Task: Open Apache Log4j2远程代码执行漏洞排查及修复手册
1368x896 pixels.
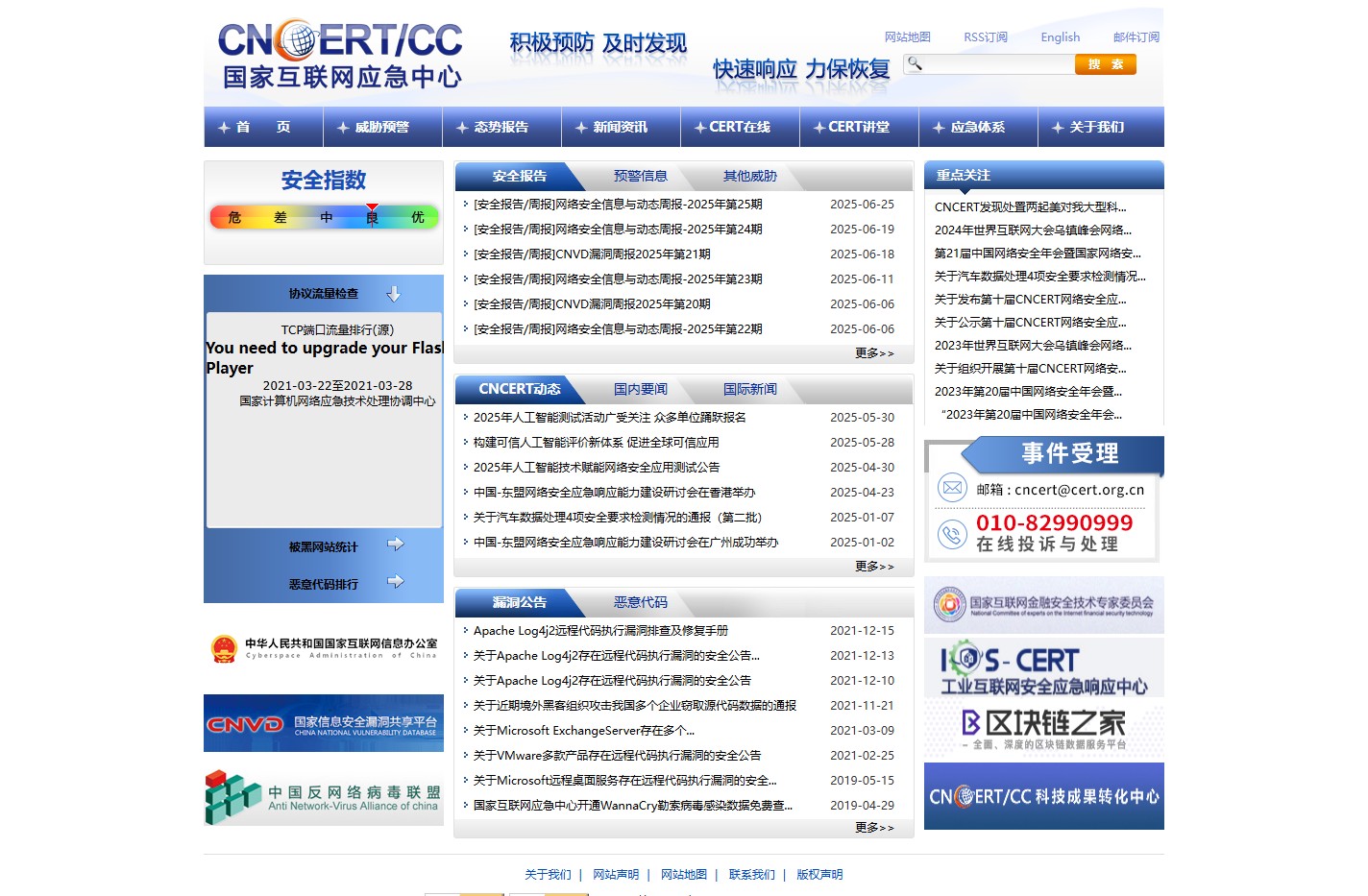Action: 600,631
